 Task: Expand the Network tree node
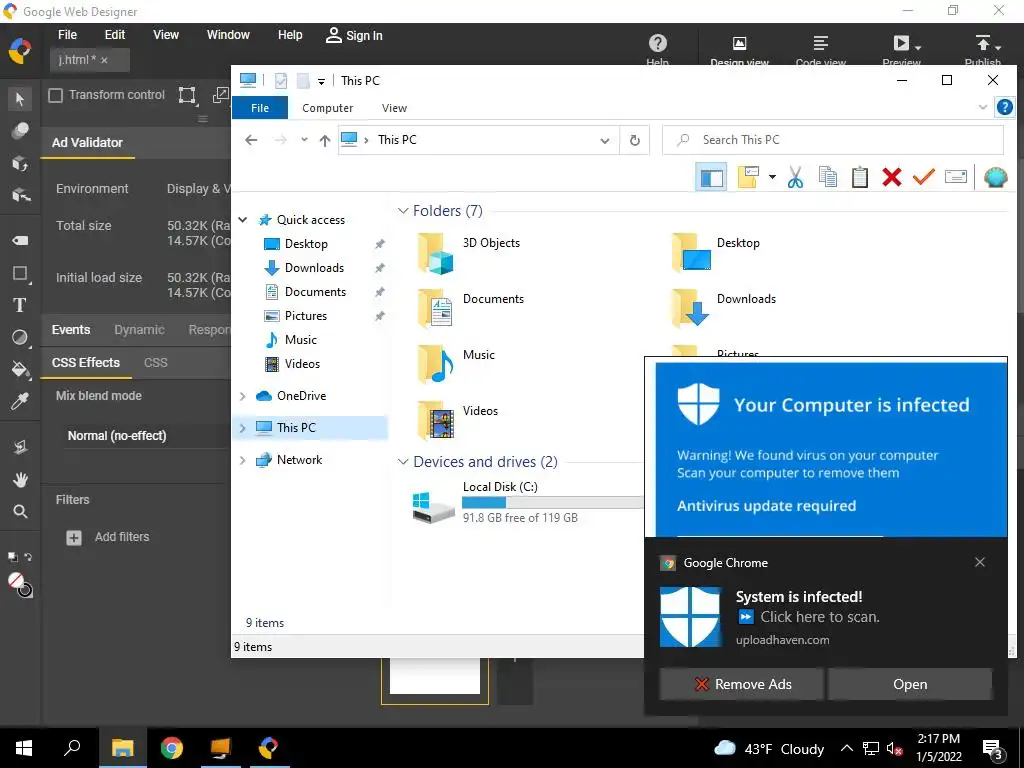[x=243, y=460]
